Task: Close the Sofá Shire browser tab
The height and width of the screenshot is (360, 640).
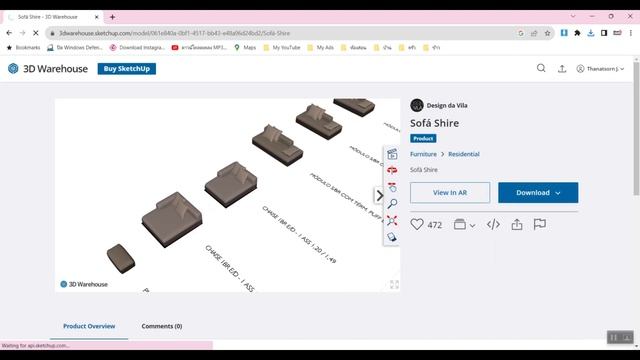Action: pos(97,17)
